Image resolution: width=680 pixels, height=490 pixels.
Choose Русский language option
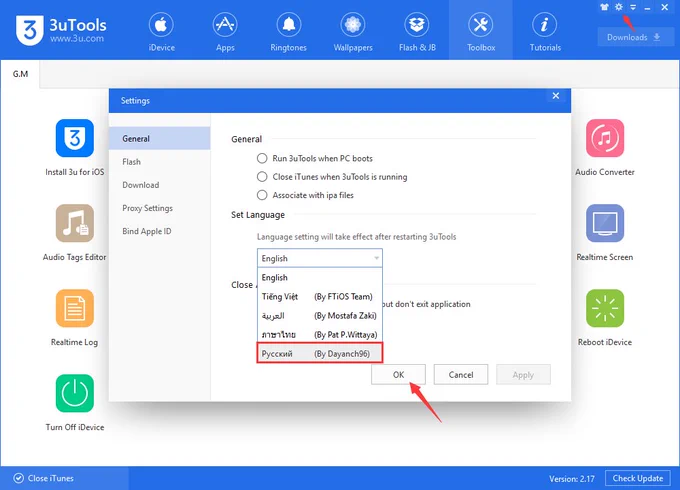coord(320,353)
